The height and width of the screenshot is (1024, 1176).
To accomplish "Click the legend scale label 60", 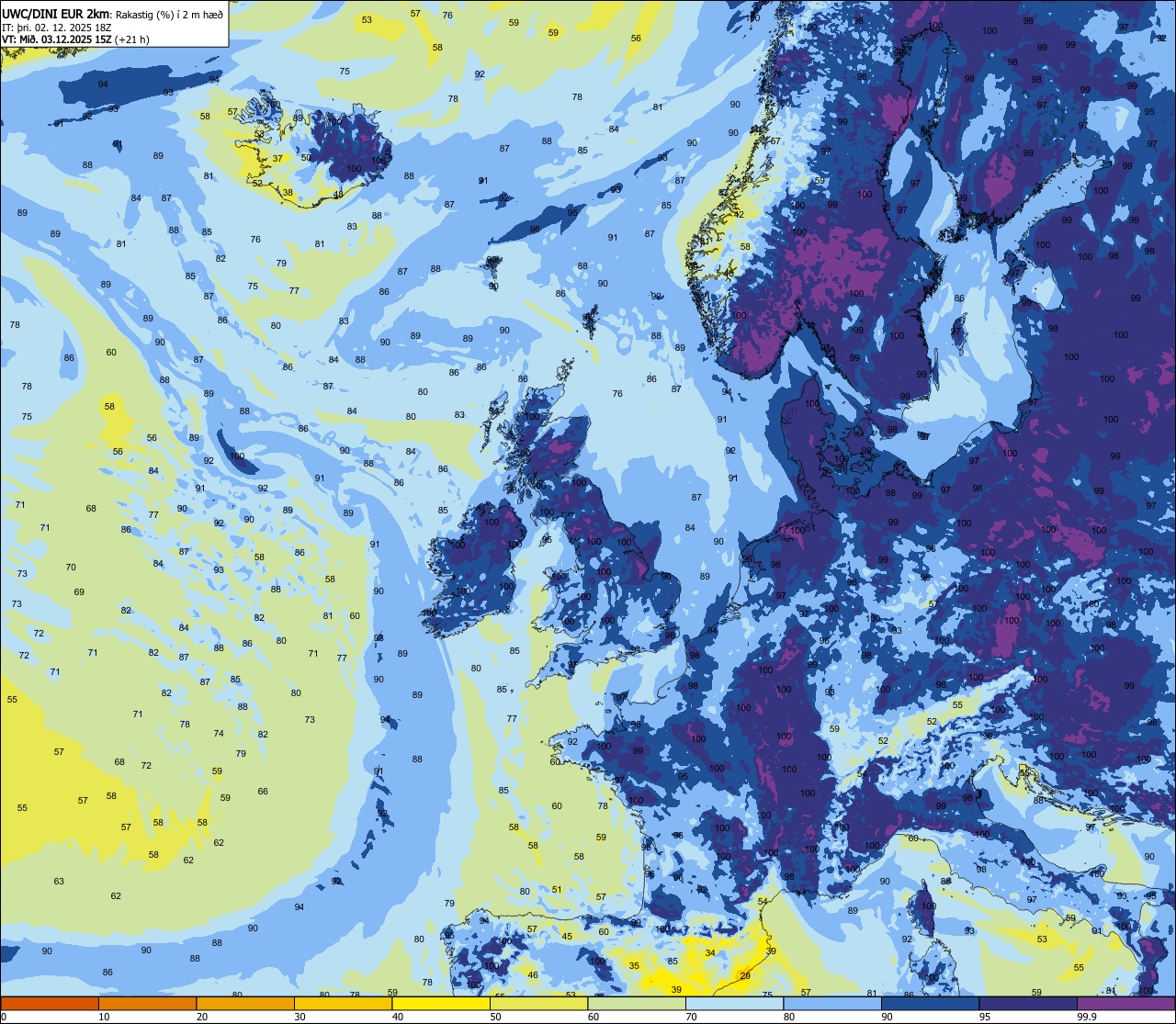I will tap(594, 1017).
